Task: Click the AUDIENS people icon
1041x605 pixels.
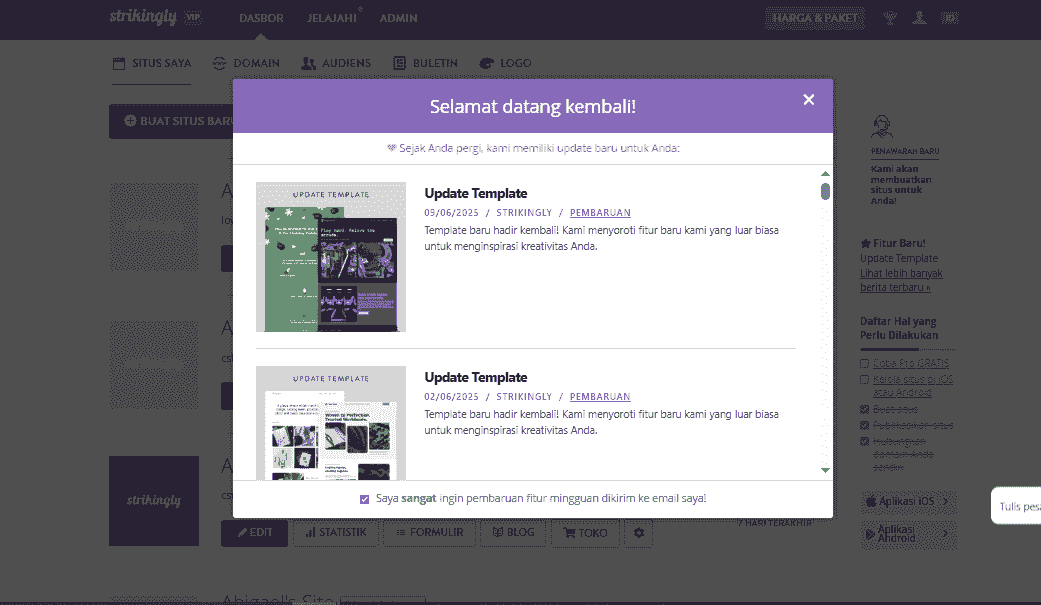Action: pos(308,63)
